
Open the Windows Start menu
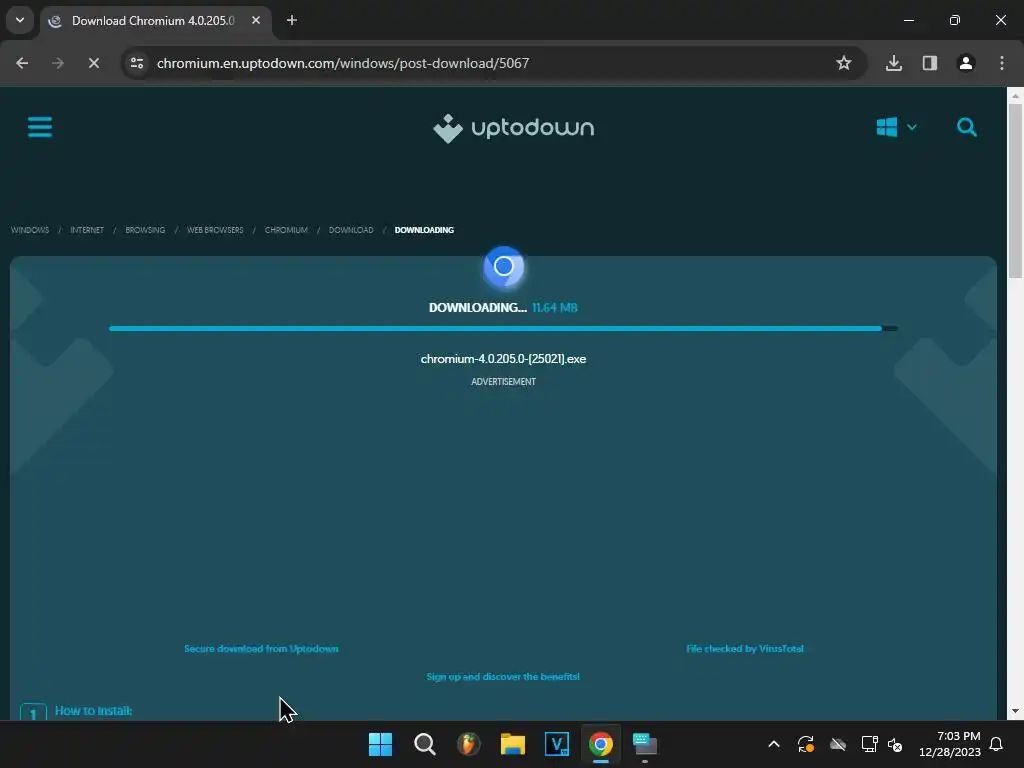[x=380, y=744]
